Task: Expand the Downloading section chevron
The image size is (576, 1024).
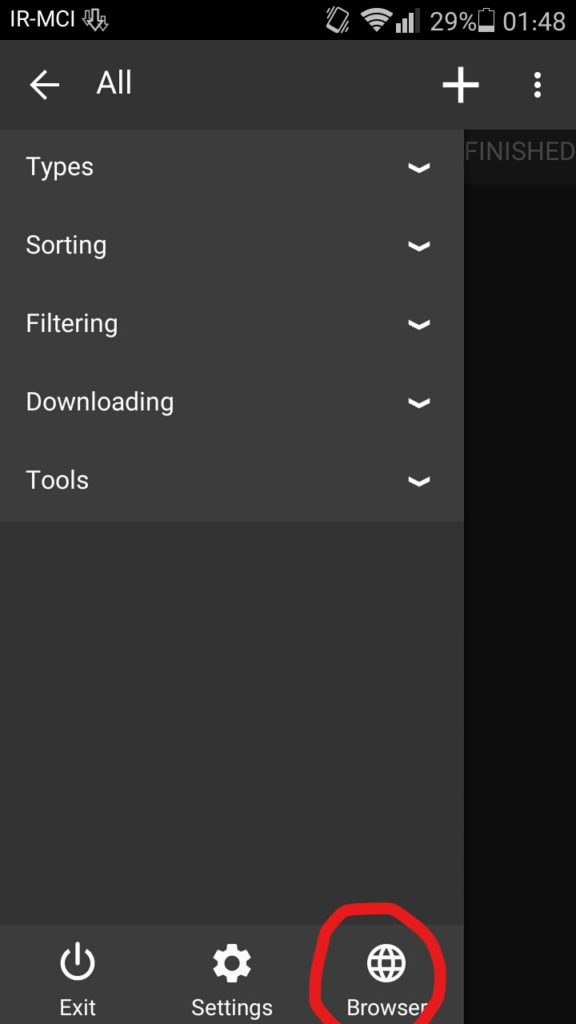Action: [419, 403]
